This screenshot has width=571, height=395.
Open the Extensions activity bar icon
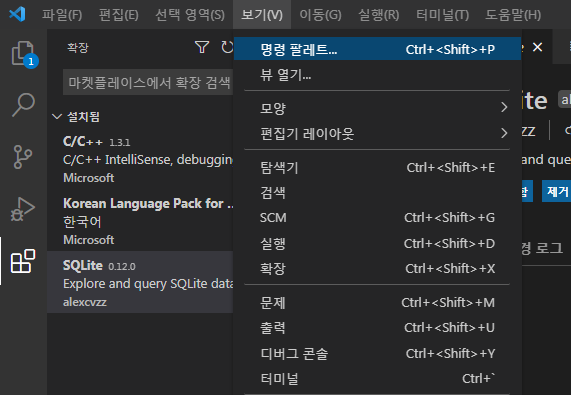coord(23,261)
